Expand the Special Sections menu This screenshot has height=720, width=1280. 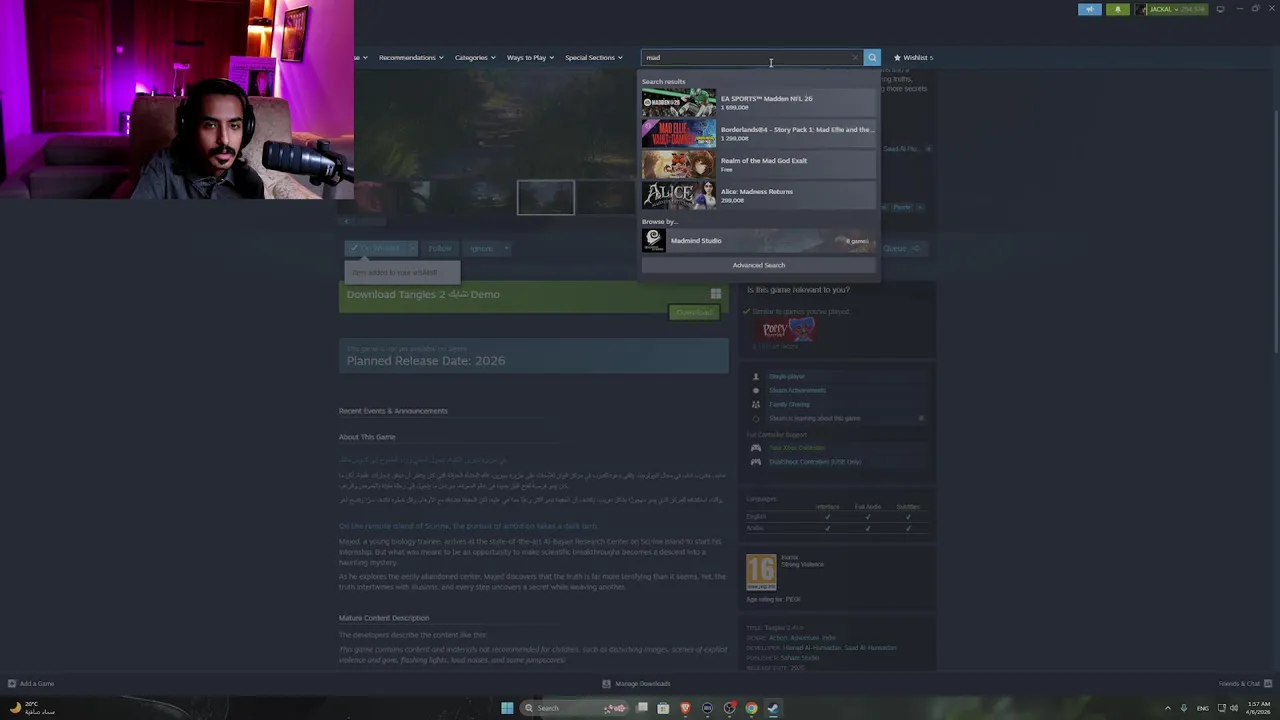click(x=593, y=58)
